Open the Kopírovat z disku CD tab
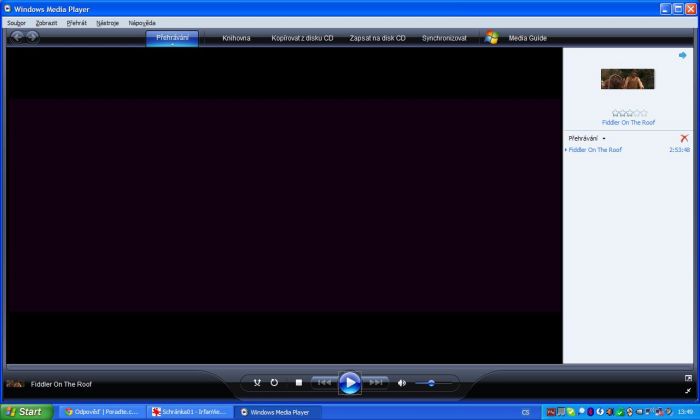Screen dimensions: 700x420 (302, 38)
